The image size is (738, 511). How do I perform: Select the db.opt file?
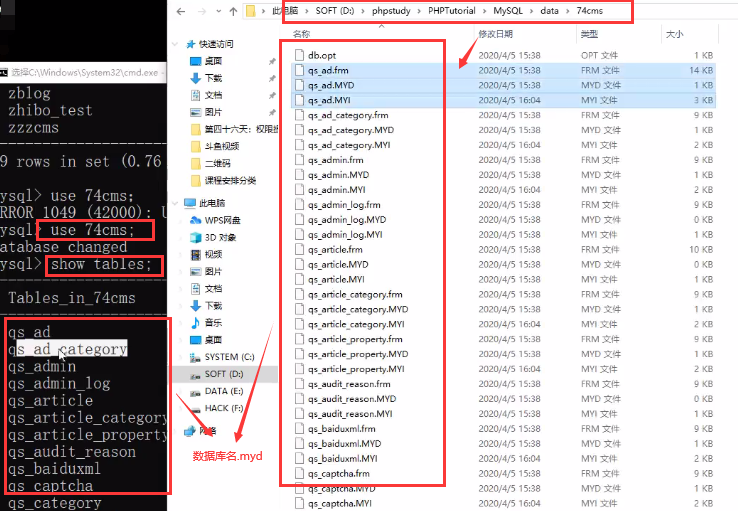pyautogui.click(x=321, y=55)
